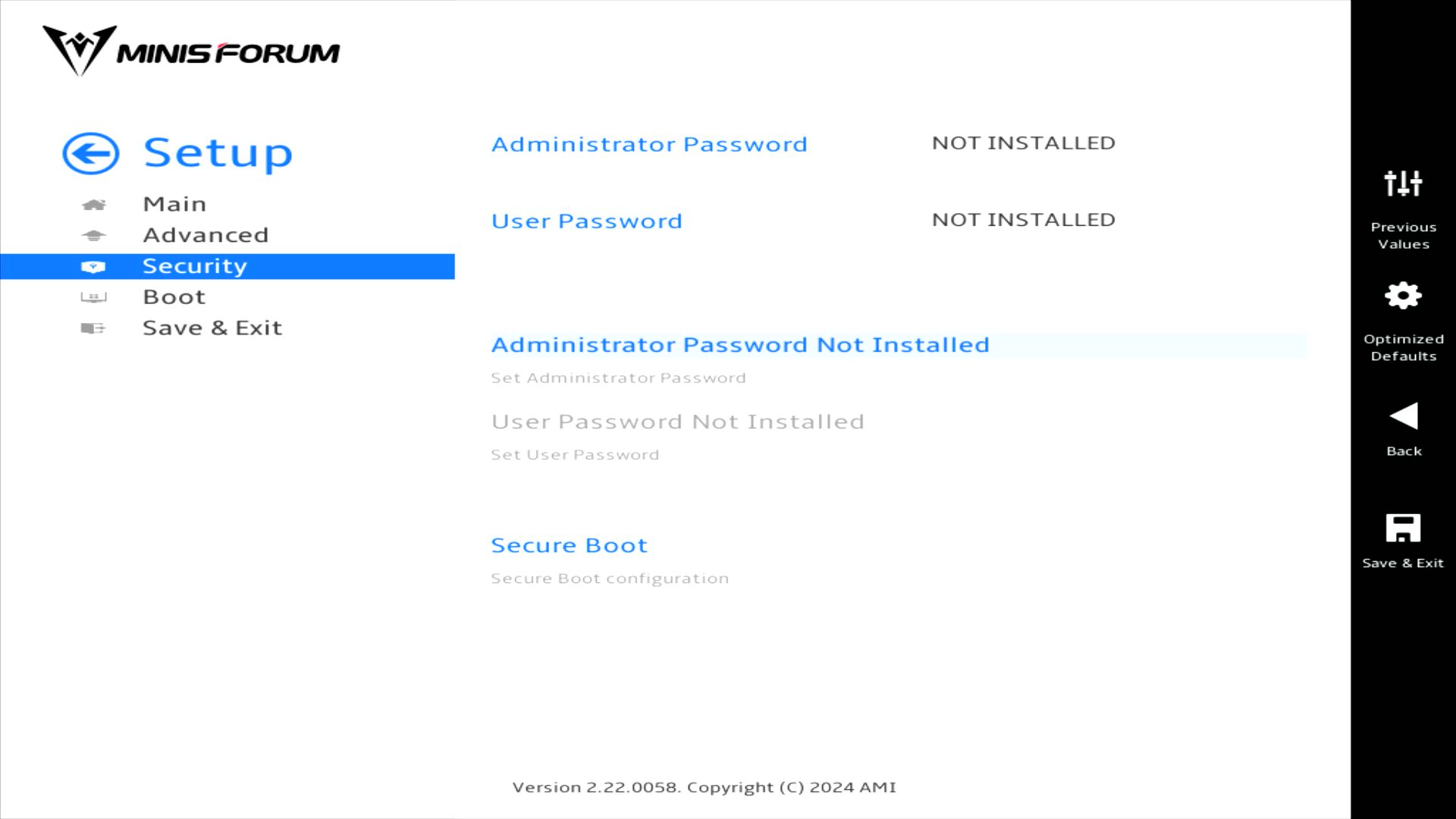Click the Previous Values sliders icon

(x=1403, y=184)
